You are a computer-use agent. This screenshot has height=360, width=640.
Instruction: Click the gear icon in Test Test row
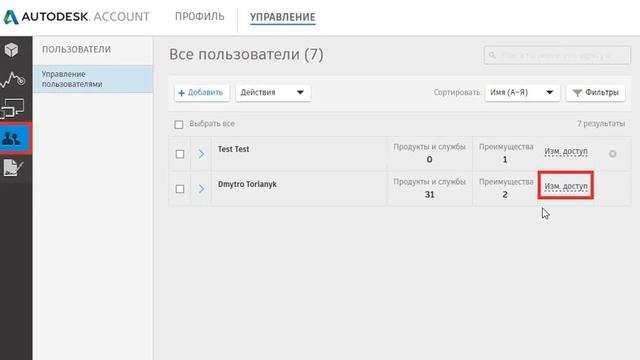click(x=612, y=154)
